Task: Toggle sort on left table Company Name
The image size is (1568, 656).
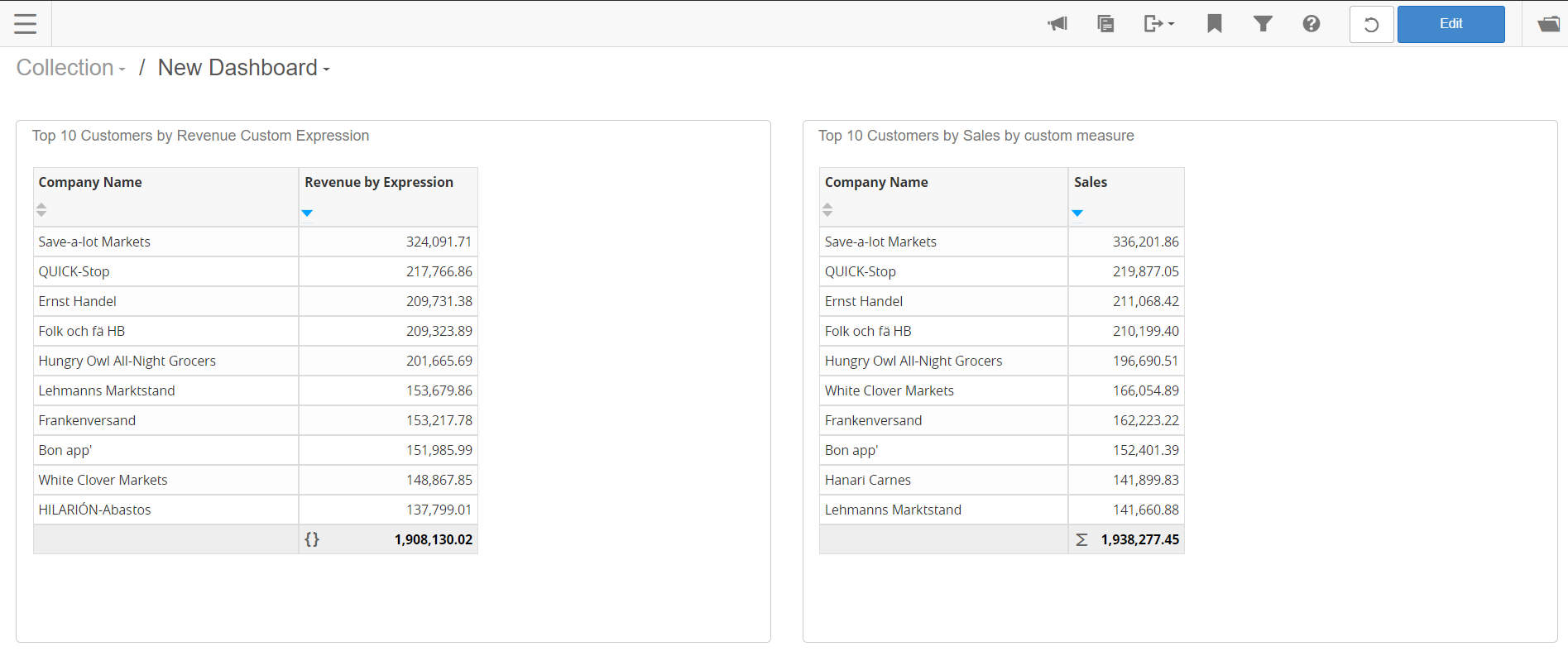Action: click(41, 210)
